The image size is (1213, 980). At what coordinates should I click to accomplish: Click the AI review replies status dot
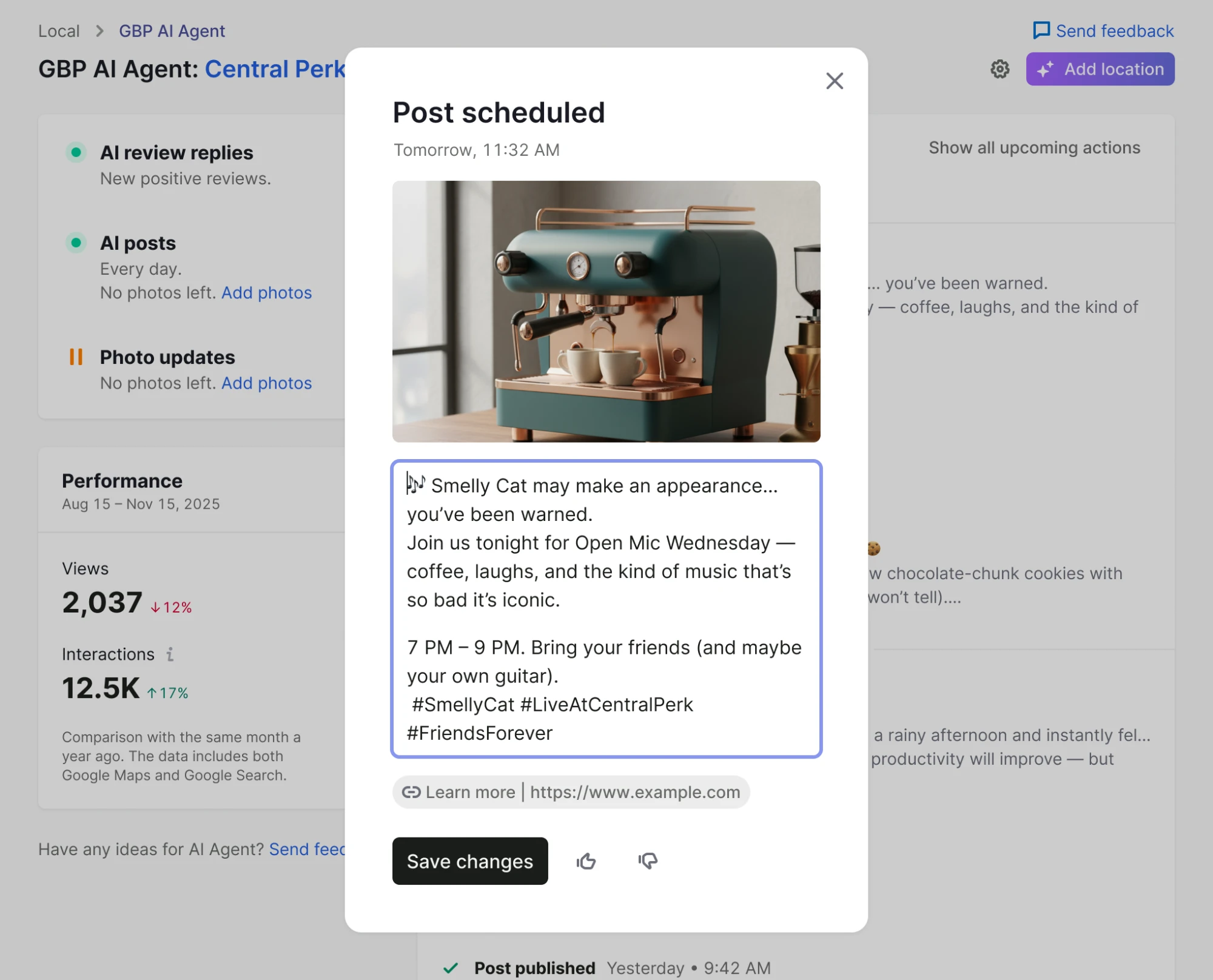76,152
